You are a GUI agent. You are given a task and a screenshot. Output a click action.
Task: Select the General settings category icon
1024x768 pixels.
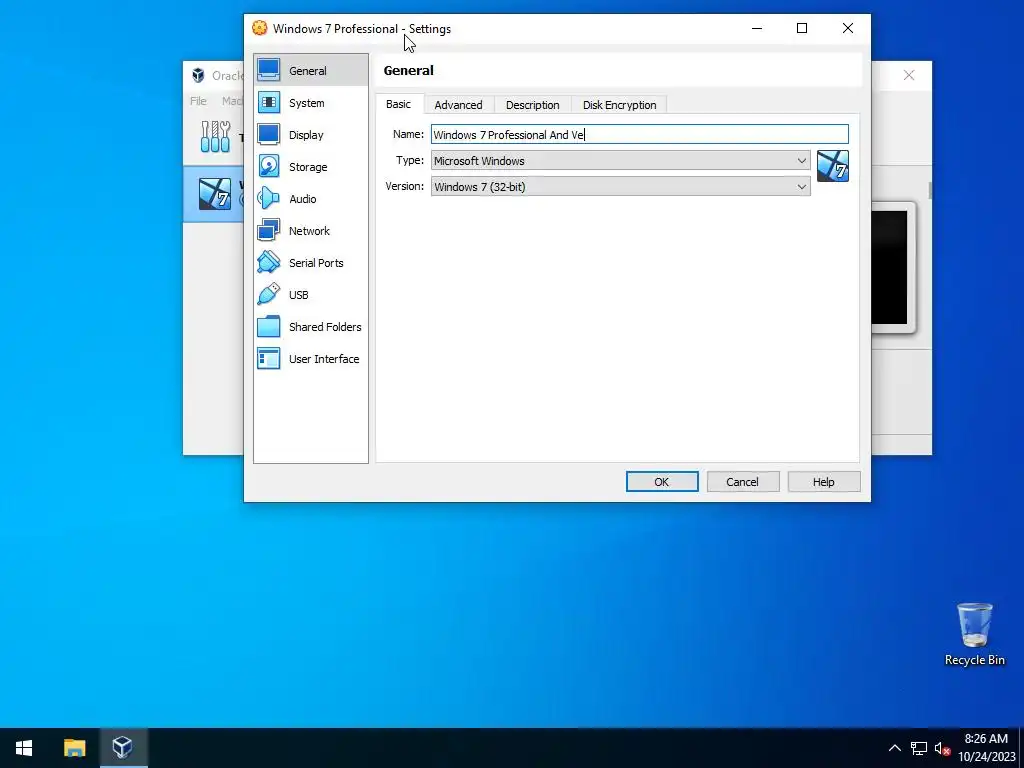click(x=268, y=70)
